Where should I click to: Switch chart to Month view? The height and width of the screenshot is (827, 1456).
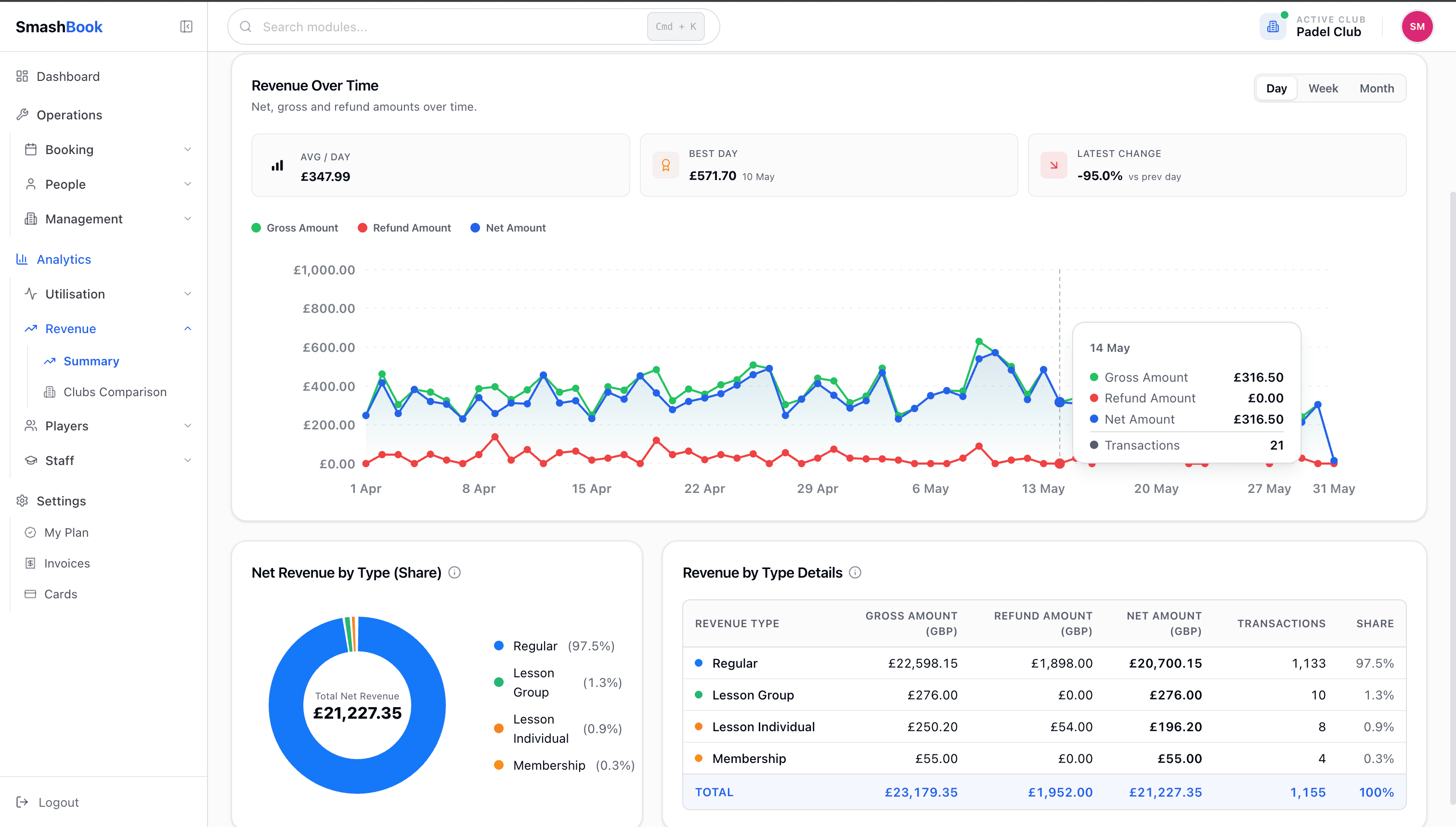(1377, 88)
